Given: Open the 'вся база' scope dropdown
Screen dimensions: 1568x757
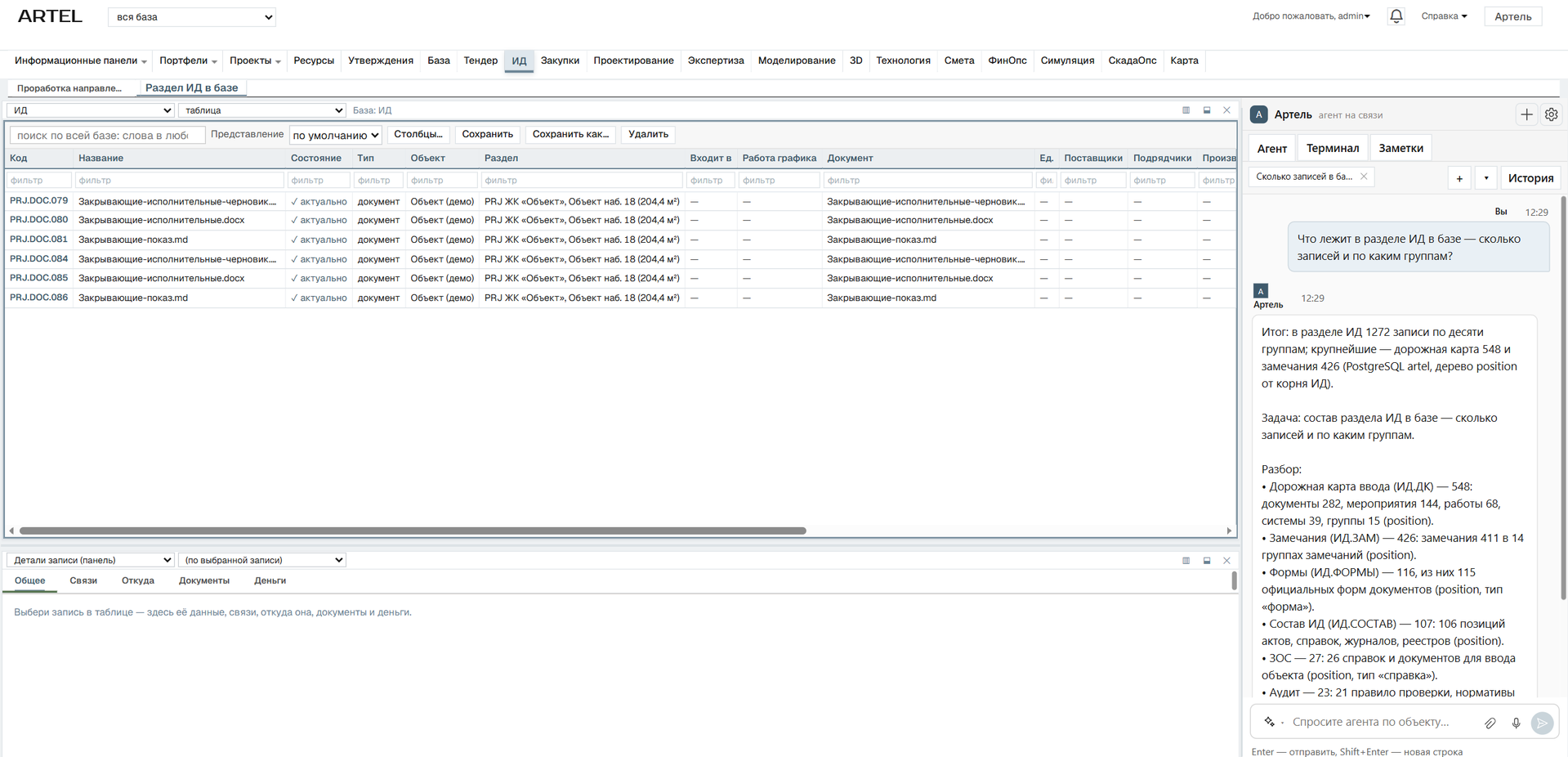Looking at the screenshot, I should click(x=192, y=17).
